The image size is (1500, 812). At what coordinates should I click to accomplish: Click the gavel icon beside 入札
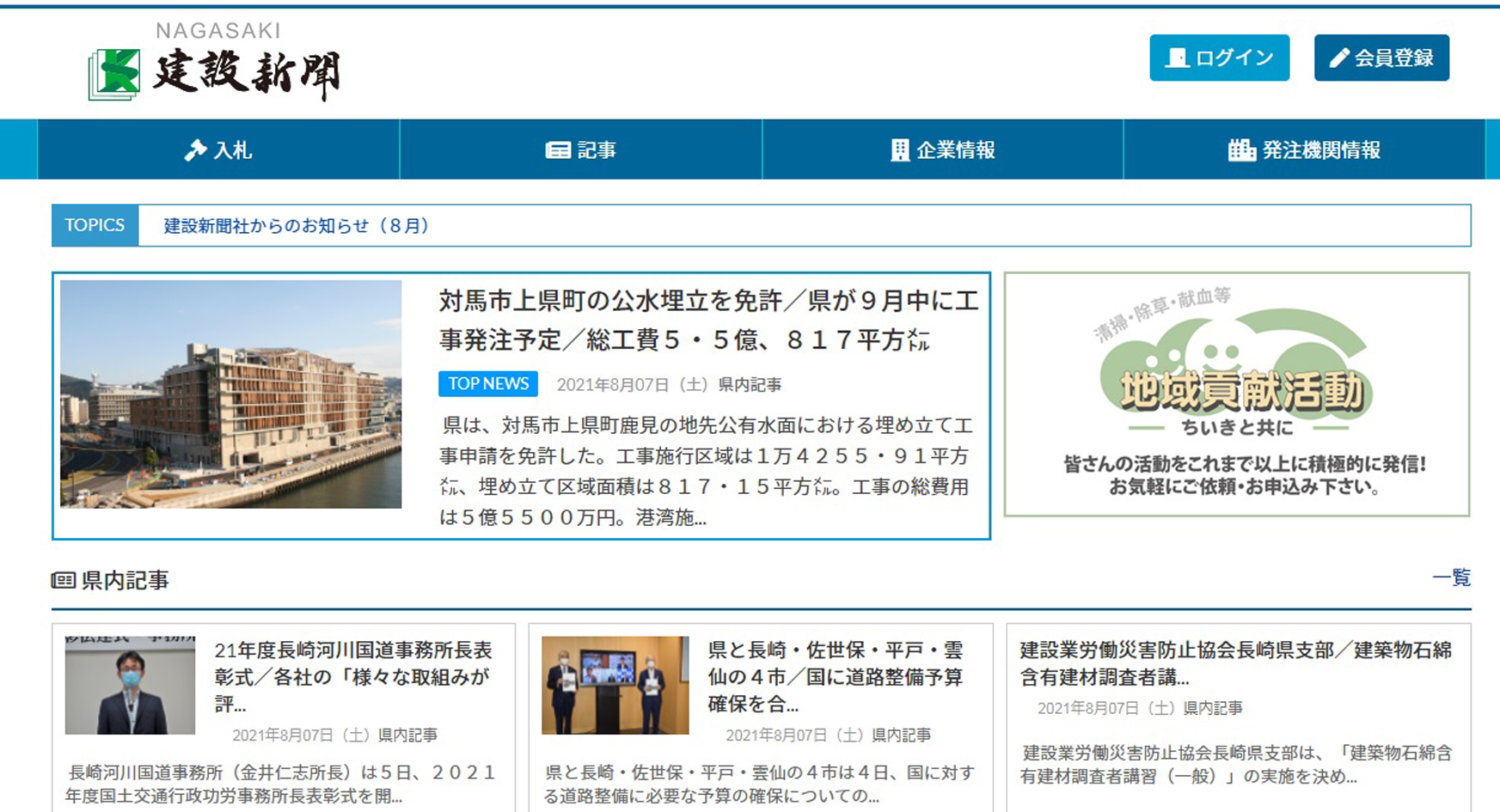coord(195,150)
